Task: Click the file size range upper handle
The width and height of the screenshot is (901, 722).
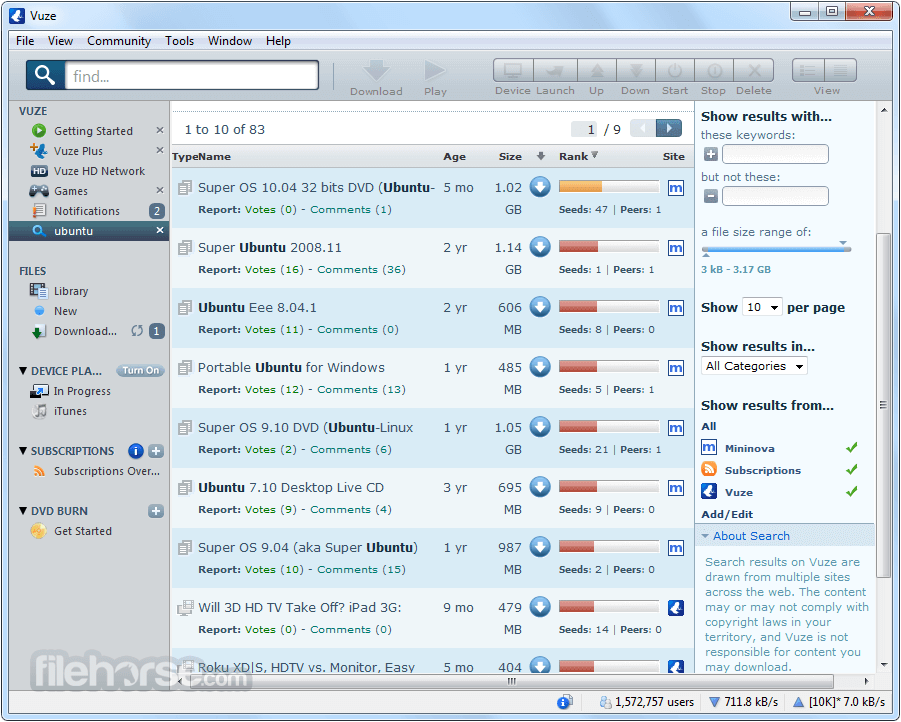Action: (x=843, y=243)
